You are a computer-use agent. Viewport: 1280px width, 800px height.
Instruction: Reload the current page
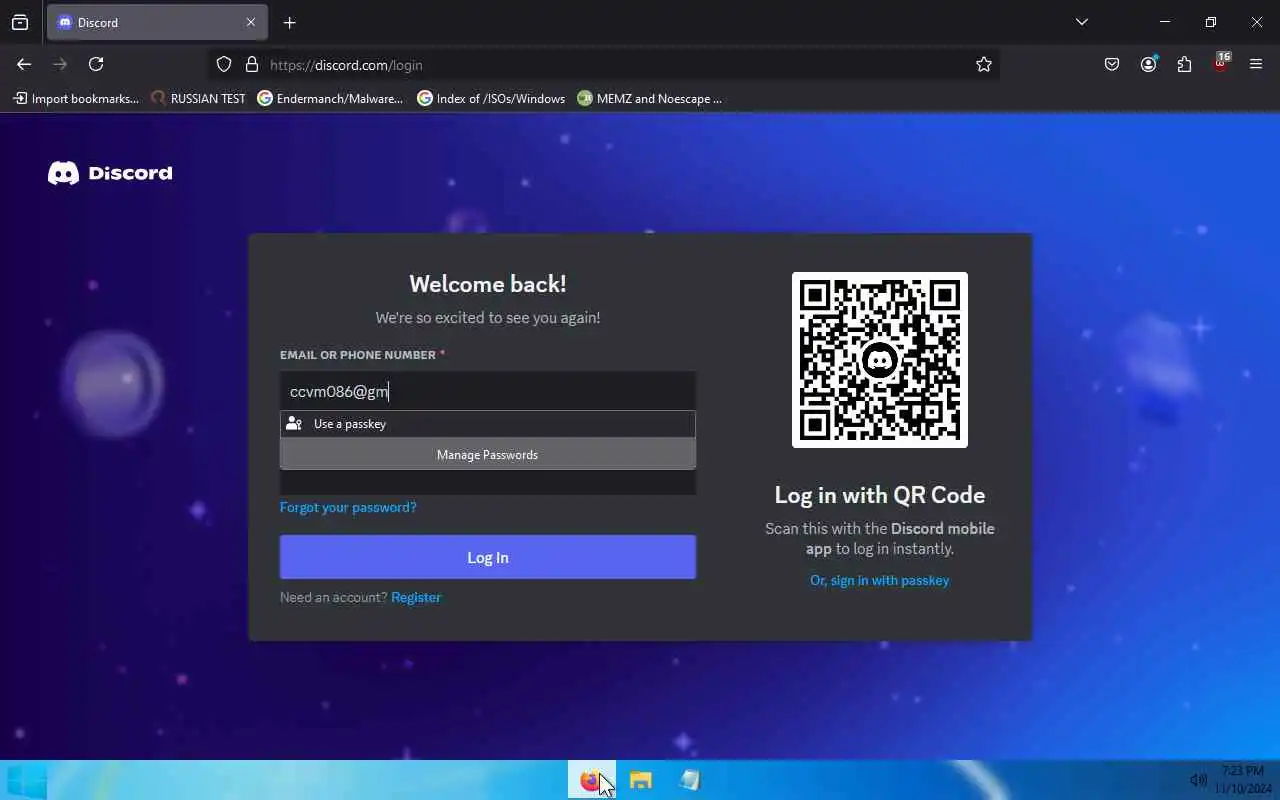pos(96,64)
